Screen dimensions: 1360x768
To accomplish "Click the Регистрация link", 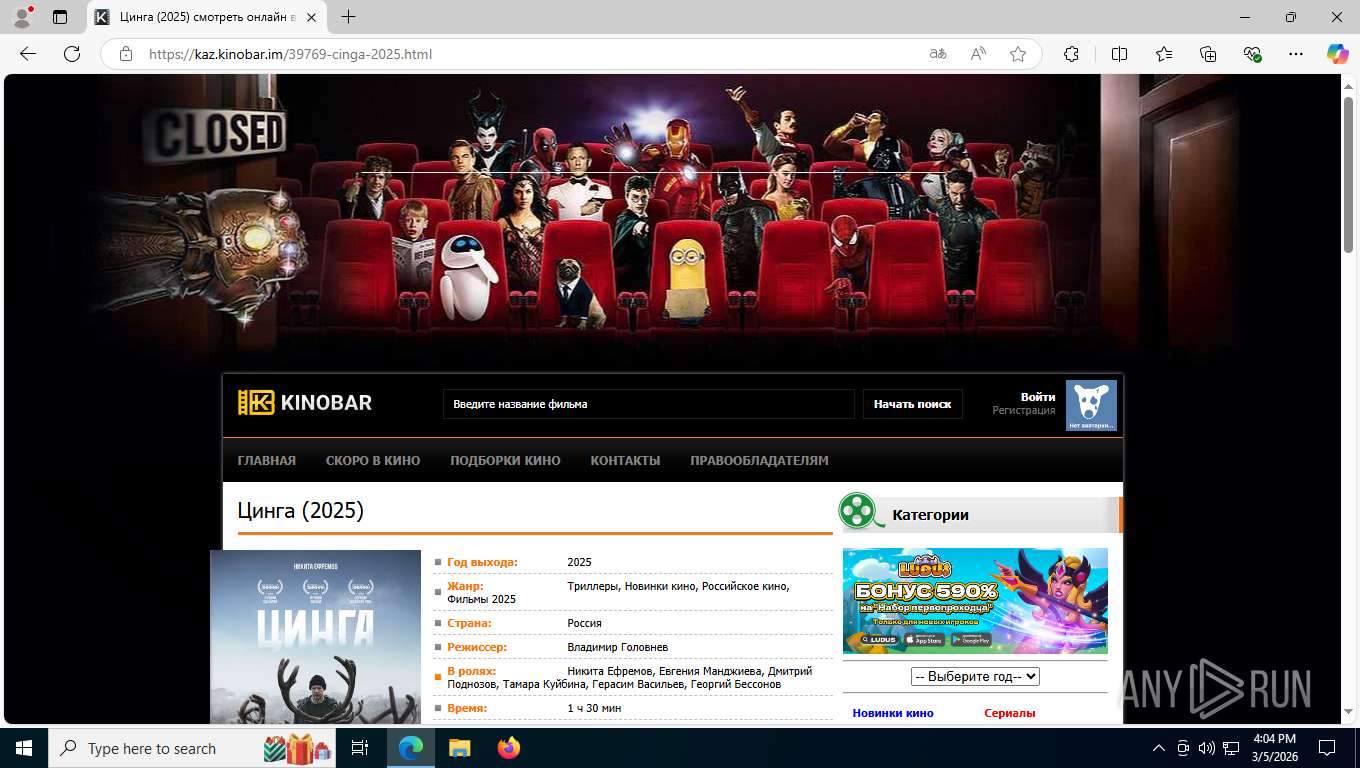I will [1024, 410].
